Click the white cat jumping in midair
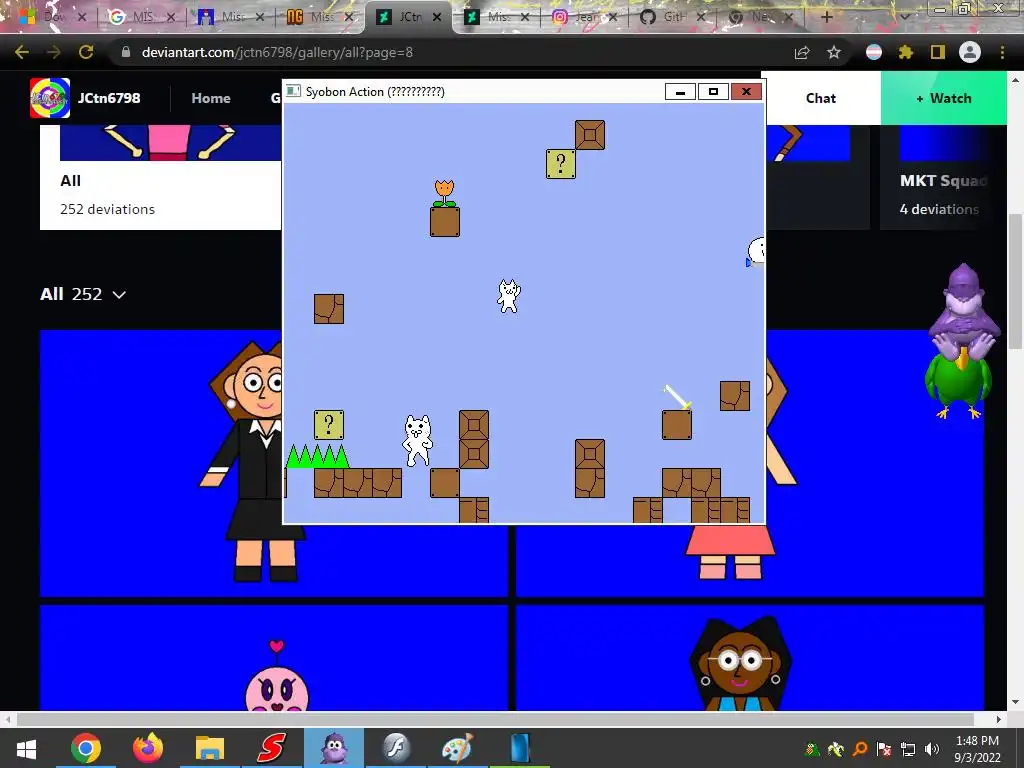The width and height of the screenshot is (1024, 768). point(509,296)
